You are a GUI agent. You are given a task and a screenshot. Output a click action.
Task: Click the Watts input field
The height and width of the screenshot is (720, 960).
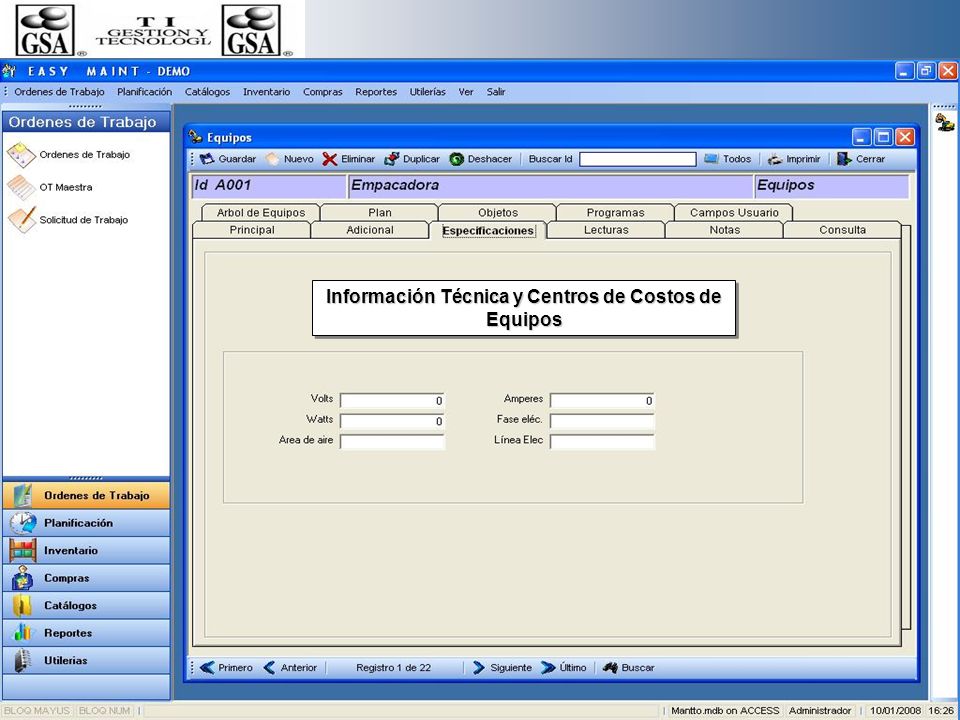click(x=392, y=421)
